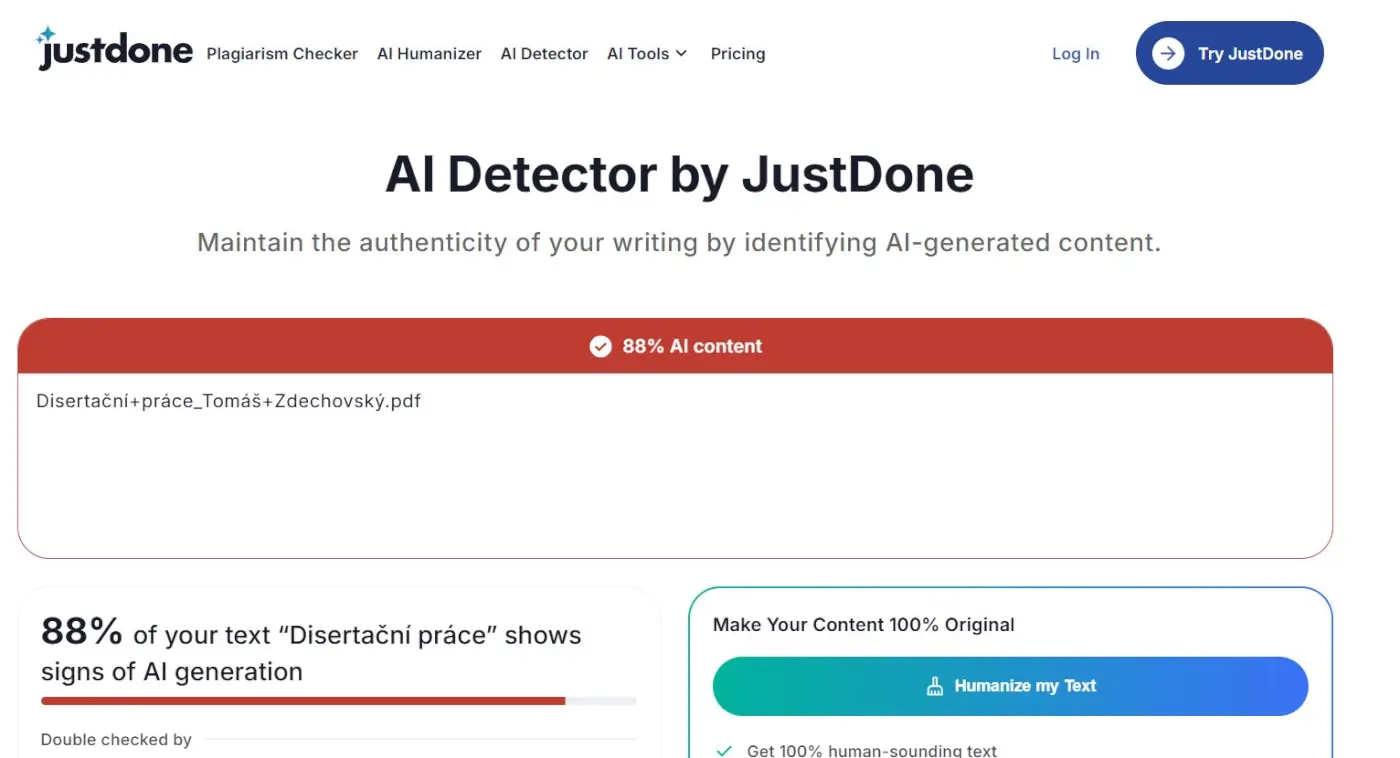
Task: Open AI Humanizer page
Action: [x=429, y=54]
